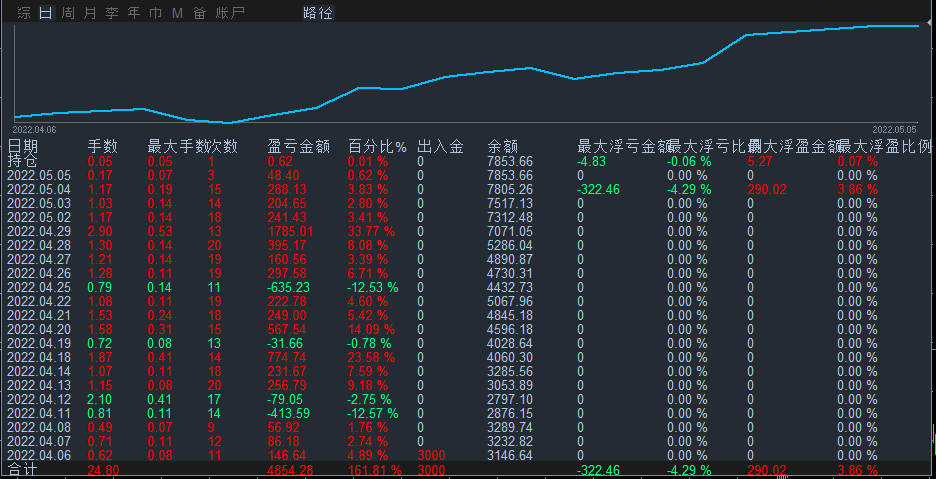Sort by the 日期 column header
The image size is (936, 479).
point(23,146)
